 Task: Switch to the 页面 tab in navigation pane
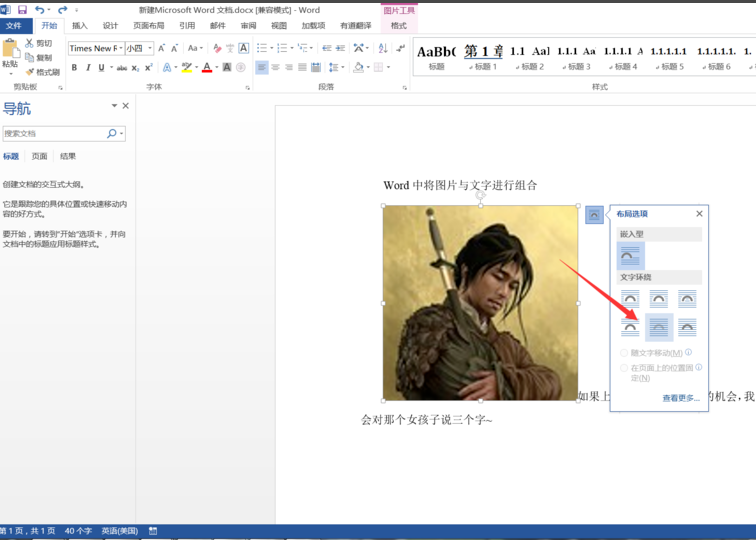click(39, 157)
